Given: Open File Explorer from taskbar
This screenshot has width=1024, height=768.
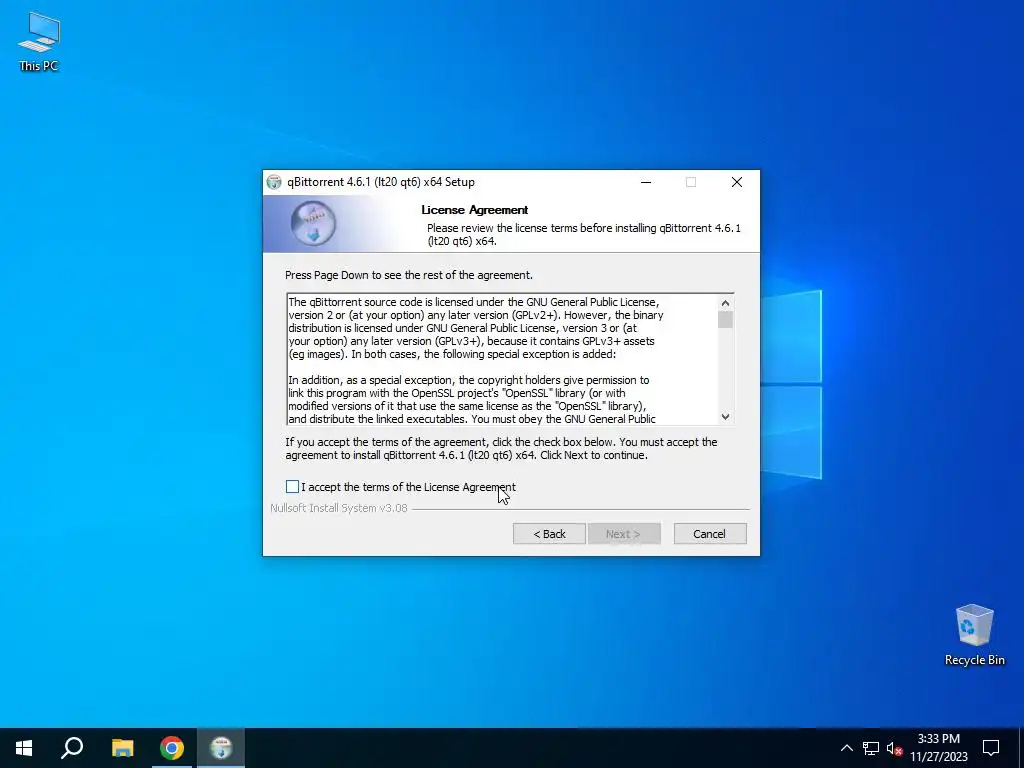Looking at the screenshot, I should pos(122,748).
